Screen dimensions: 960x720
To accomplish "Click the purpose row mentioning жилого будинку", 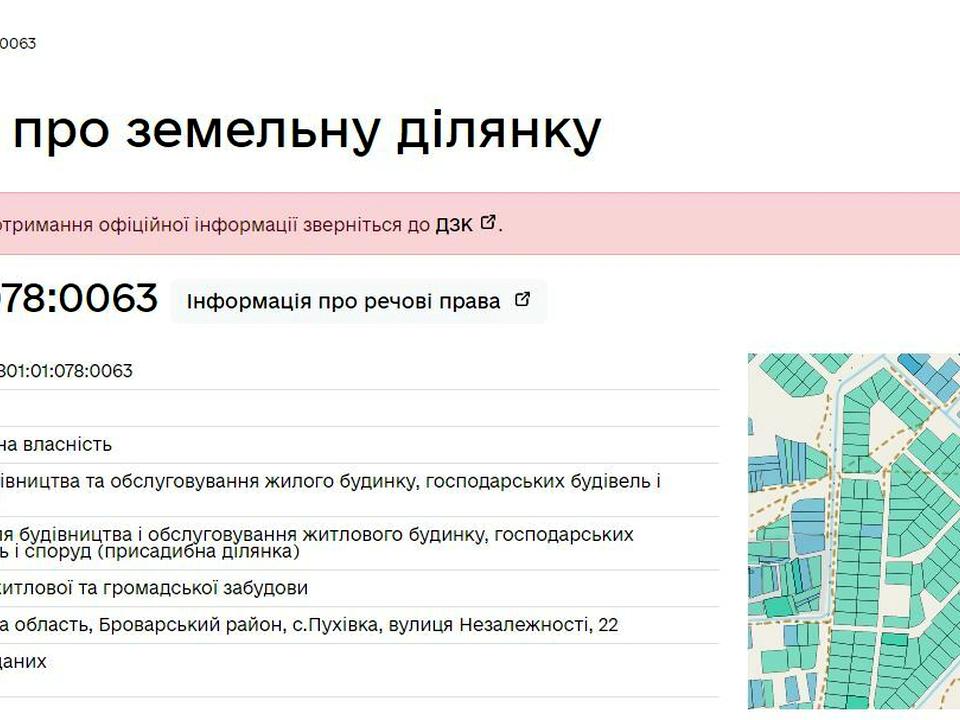I will tap(330, 481).
